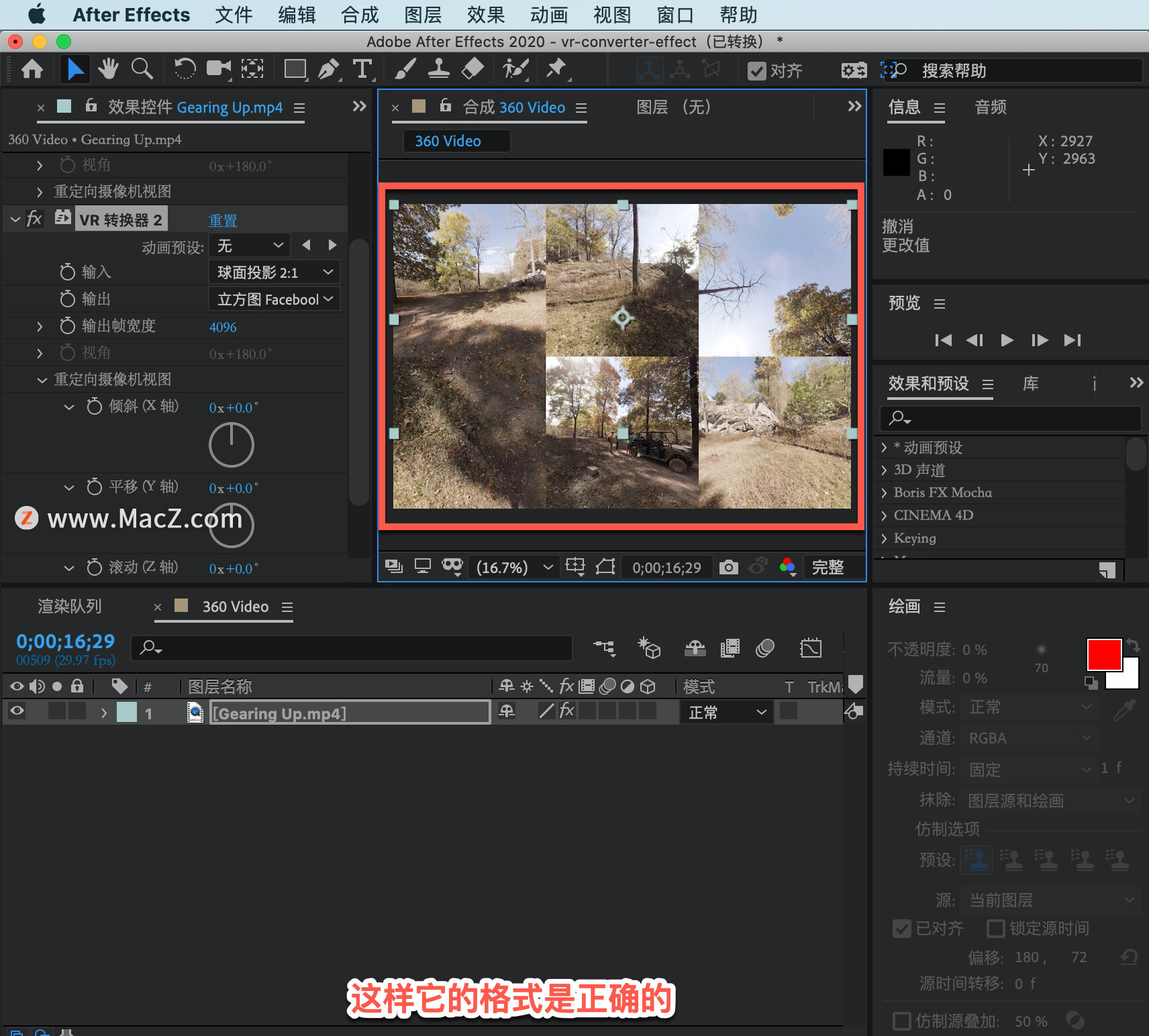Click 重置 for VR 转换器 2

point(223,220)
